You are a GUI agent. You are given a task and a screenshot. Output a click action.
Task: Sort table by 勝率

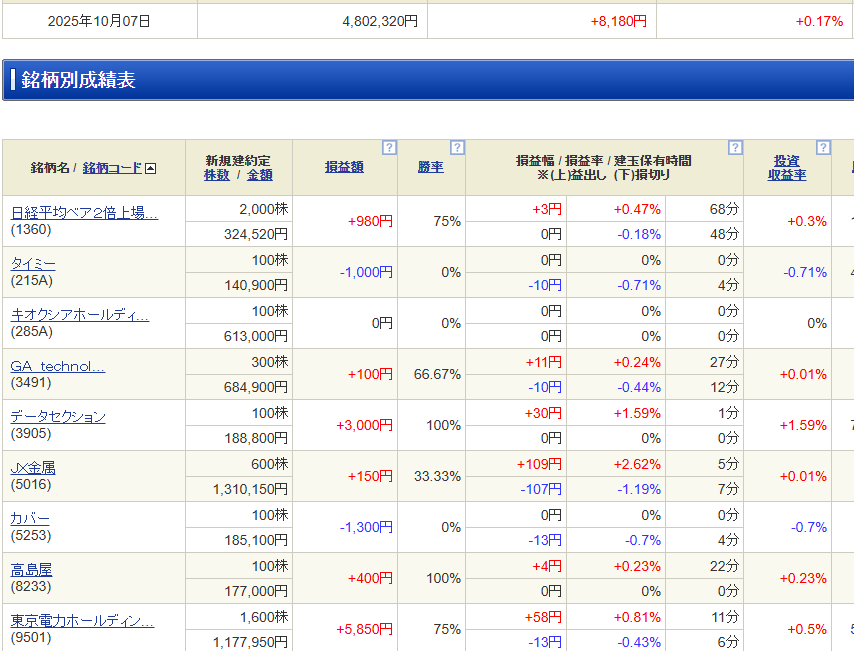tap(430, 167)
